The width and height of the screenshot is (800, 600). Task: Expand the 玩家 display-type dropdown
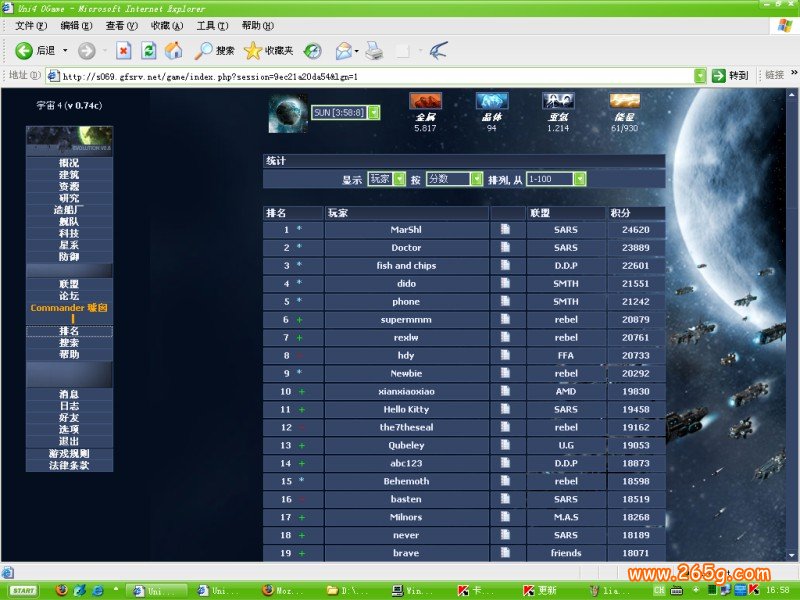386,179
